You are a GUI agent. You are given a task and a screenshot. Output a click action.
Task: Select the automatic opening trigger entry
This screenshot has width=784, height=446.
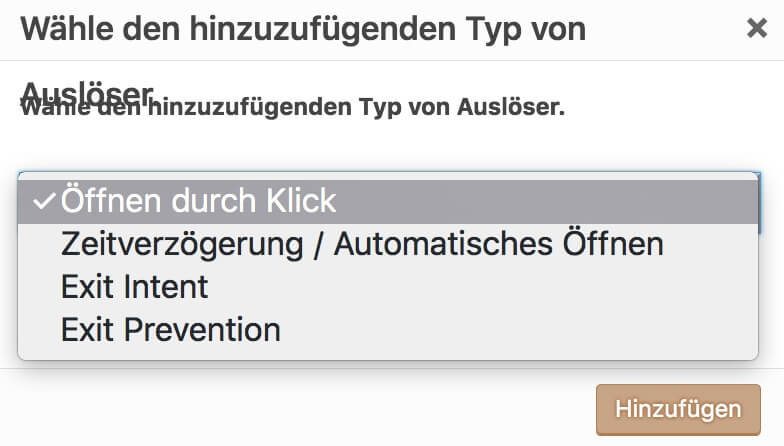coord(361,244)
